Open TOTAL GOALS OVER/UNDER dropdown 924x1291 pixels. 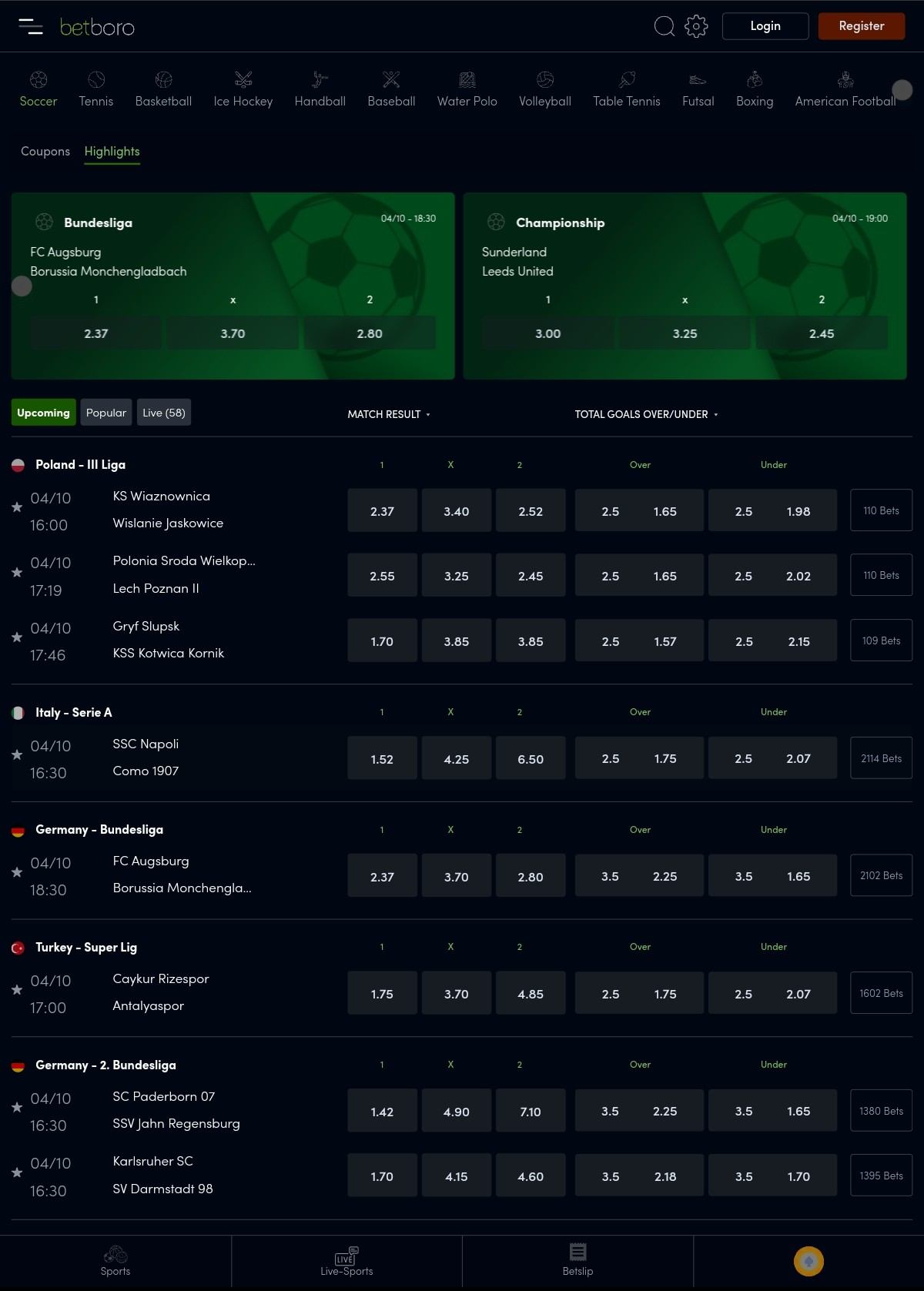coord(646,414)
